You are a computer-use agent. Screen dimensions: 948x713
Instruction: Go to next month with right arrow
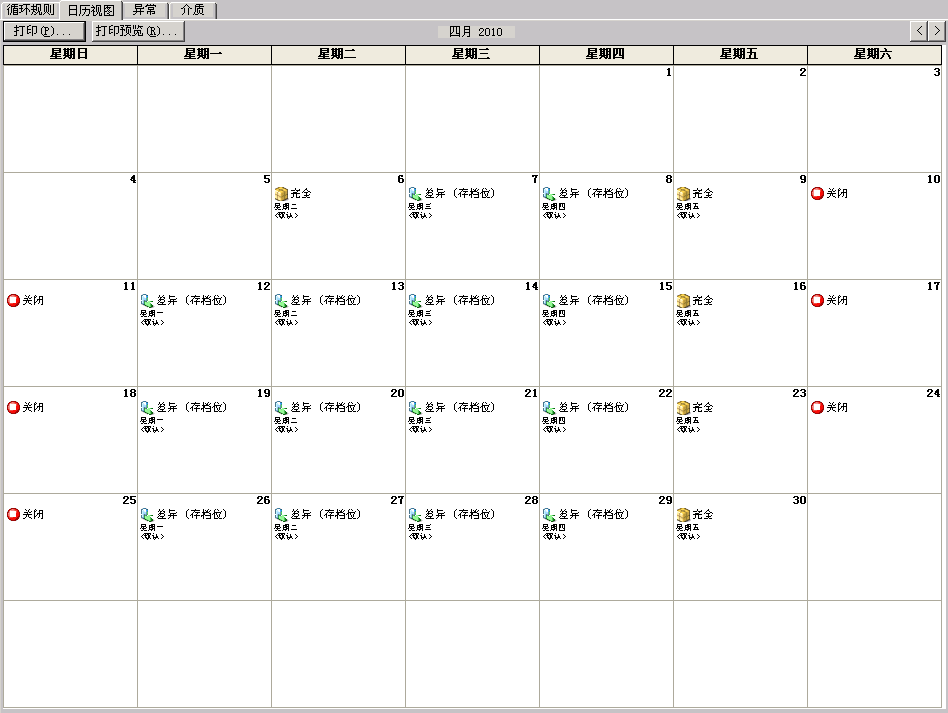pyautogui.click(x=937, y=30)
